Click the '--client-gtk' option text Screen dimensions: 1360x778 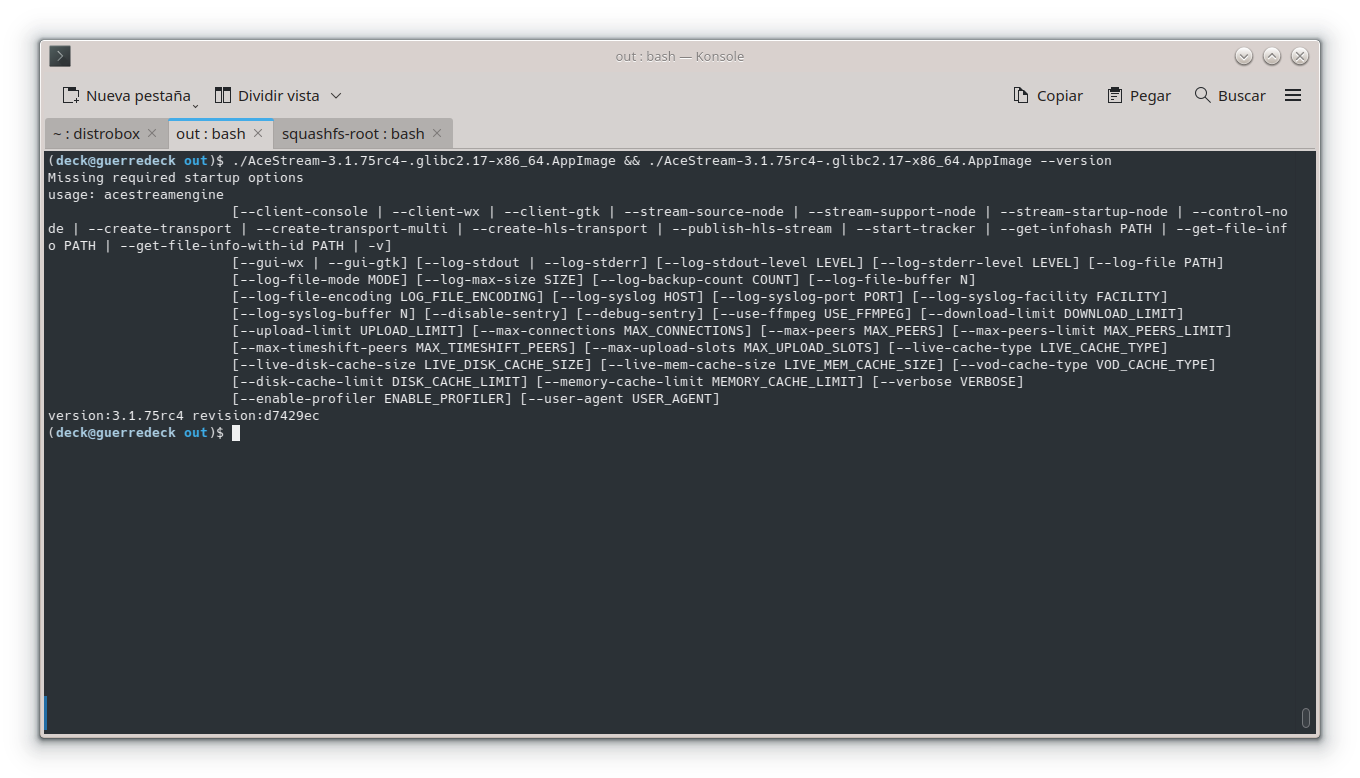552,212
